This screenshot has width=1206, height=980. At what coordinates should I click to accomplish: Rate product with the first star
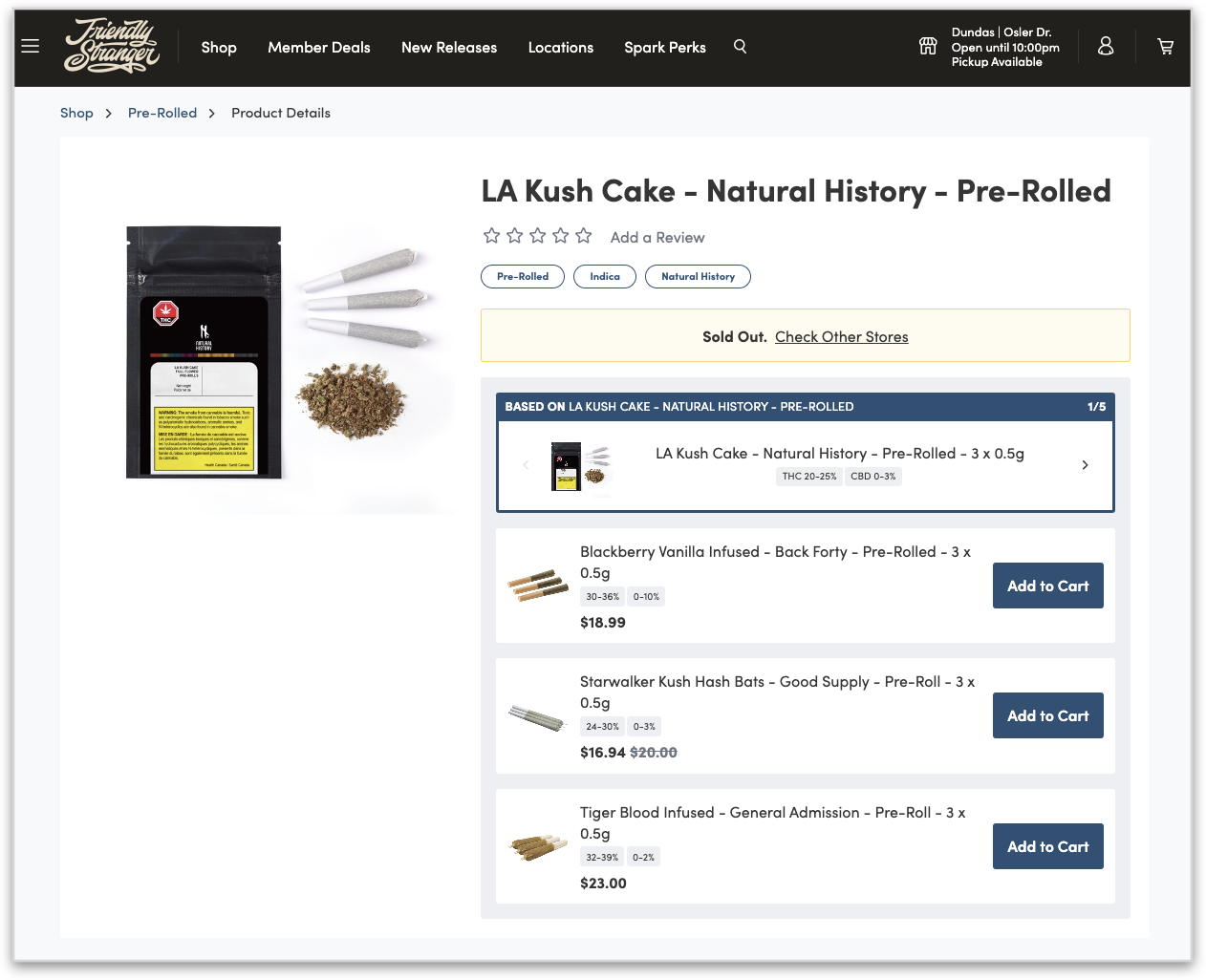click(492, 235)
